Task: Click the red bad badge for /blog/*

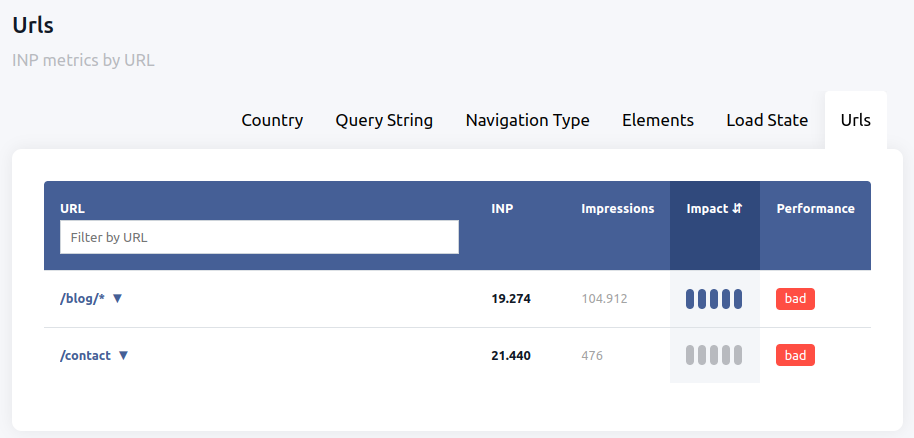Action: [795, 299]
